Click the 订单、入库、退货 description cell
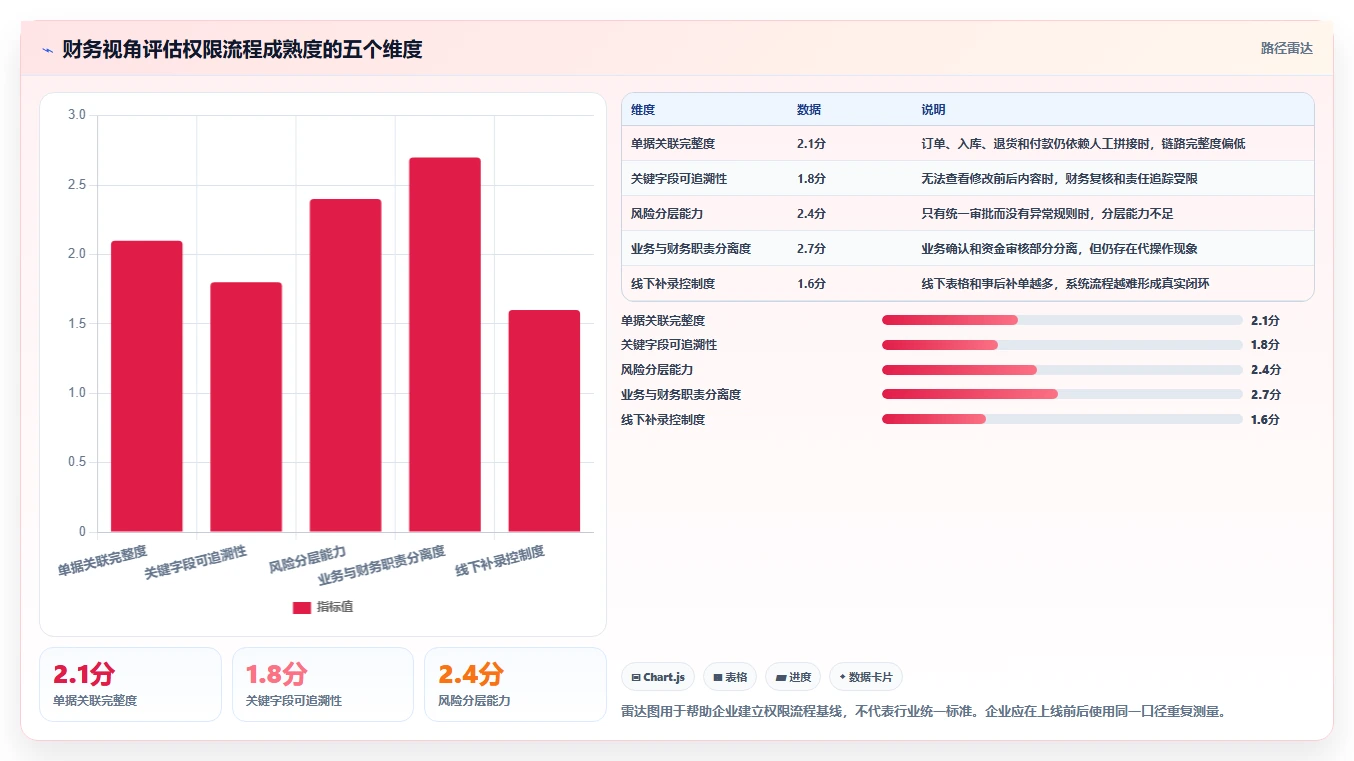This screenshot has height=761, width=1354. pyautogui.click(x=1112, y=144)
